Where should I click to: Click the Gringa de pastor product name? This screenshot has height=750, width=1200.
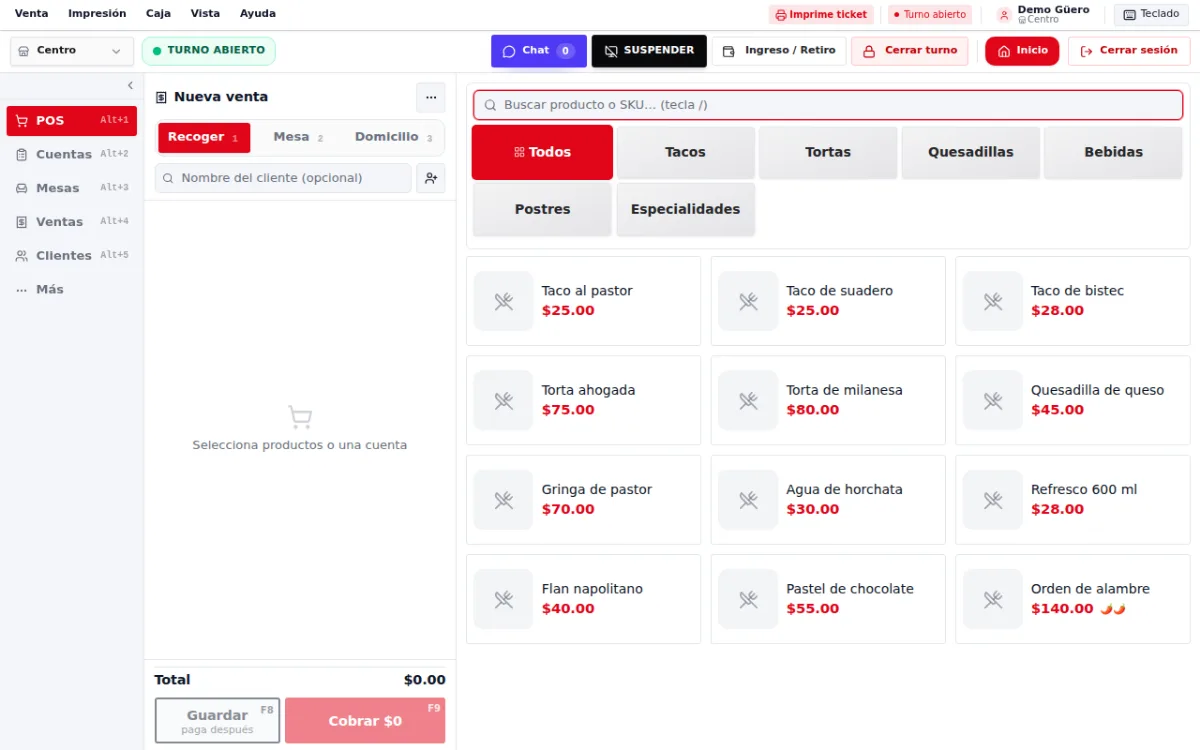(597, 490)
